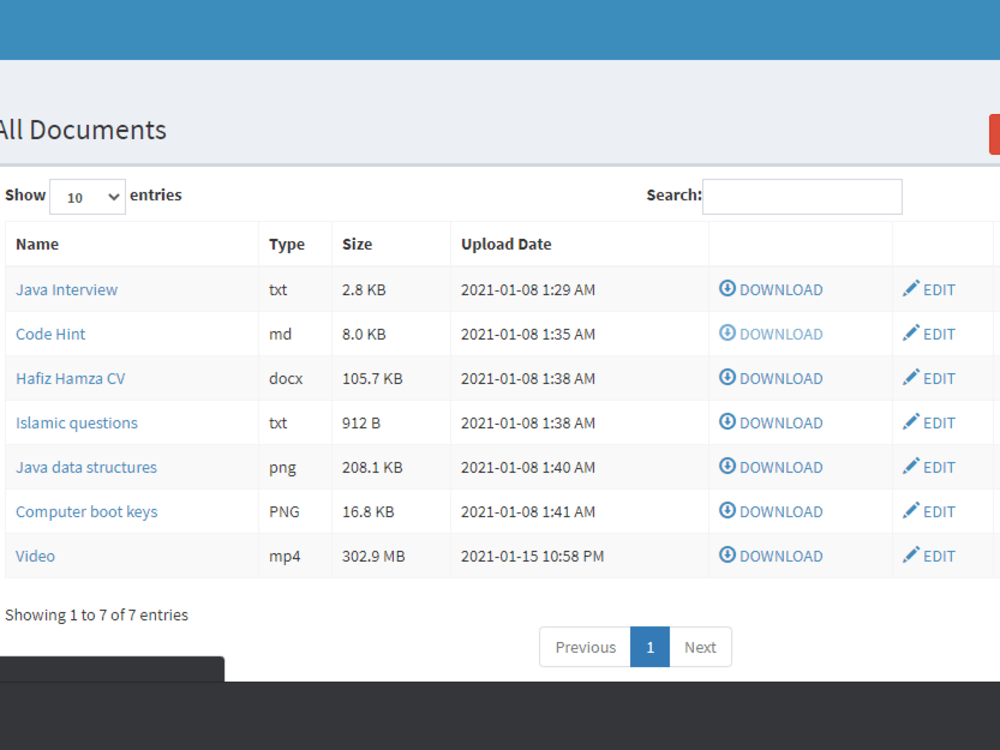Image resolution: width=1000 pixels, height=750 pixels.
Task: Open the Computer boot keys link
Action: pyautogui.click(x=87, y=512)
